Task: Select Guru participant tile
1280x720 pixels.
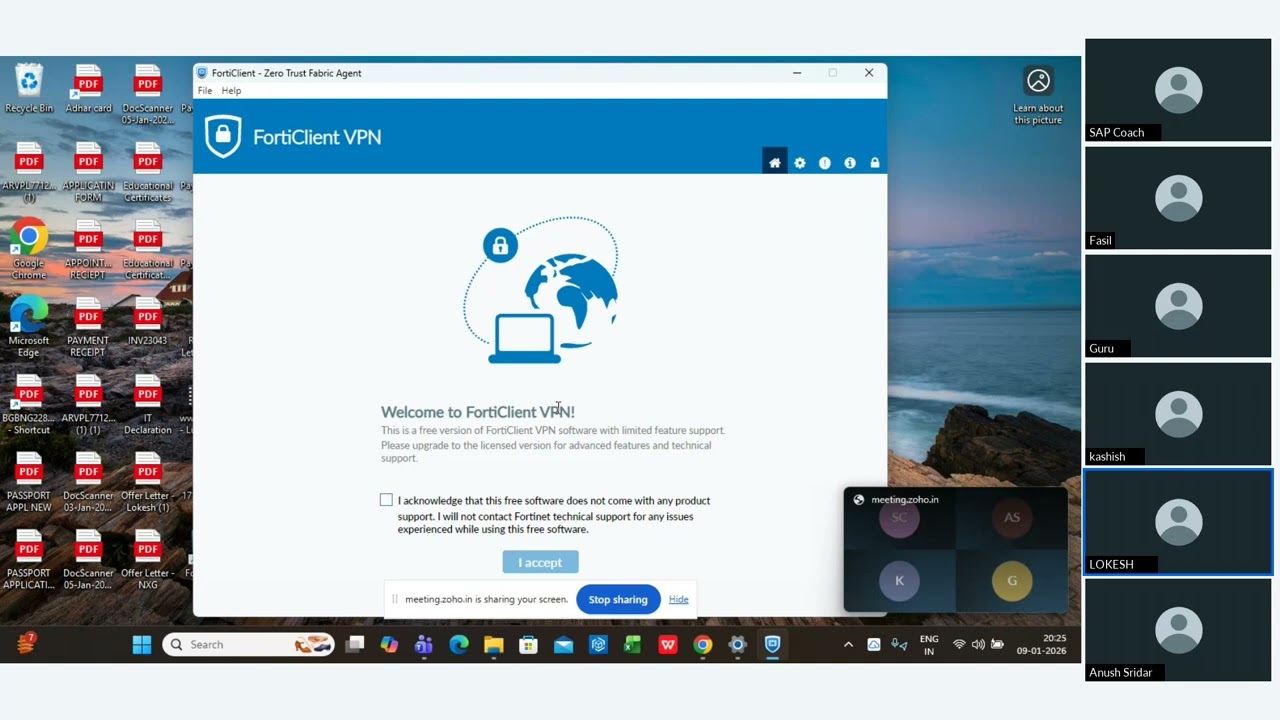Action: [x=1178, y=306]
